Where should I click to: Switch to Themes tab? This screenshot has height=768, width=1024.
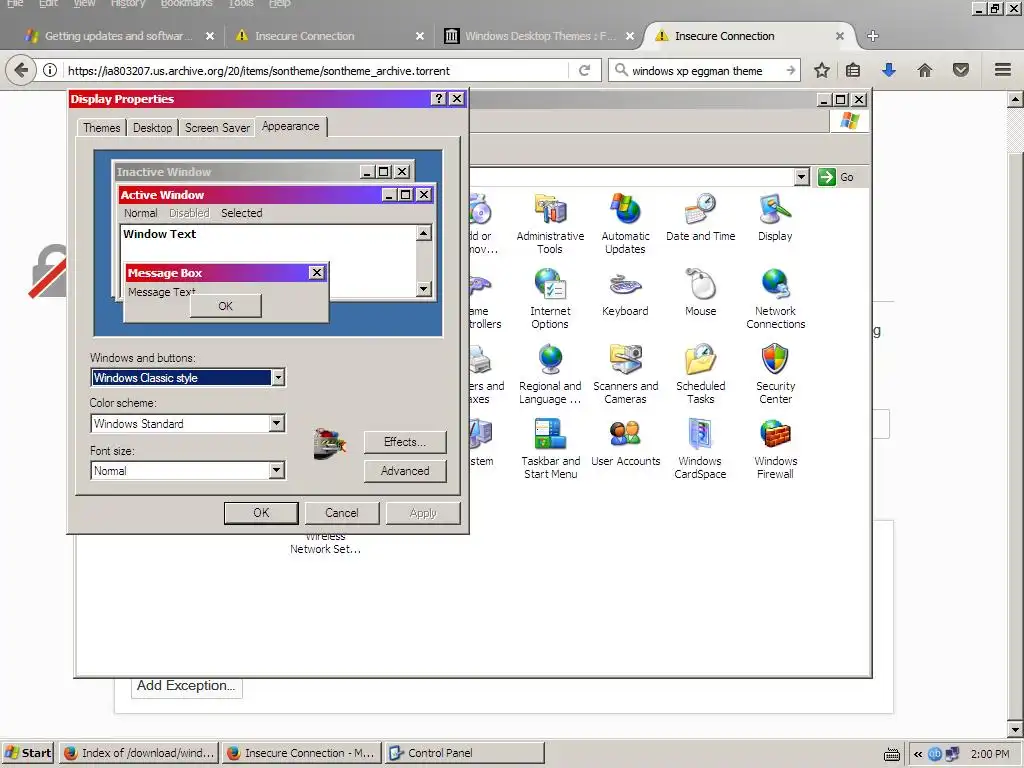pos(101,128)
